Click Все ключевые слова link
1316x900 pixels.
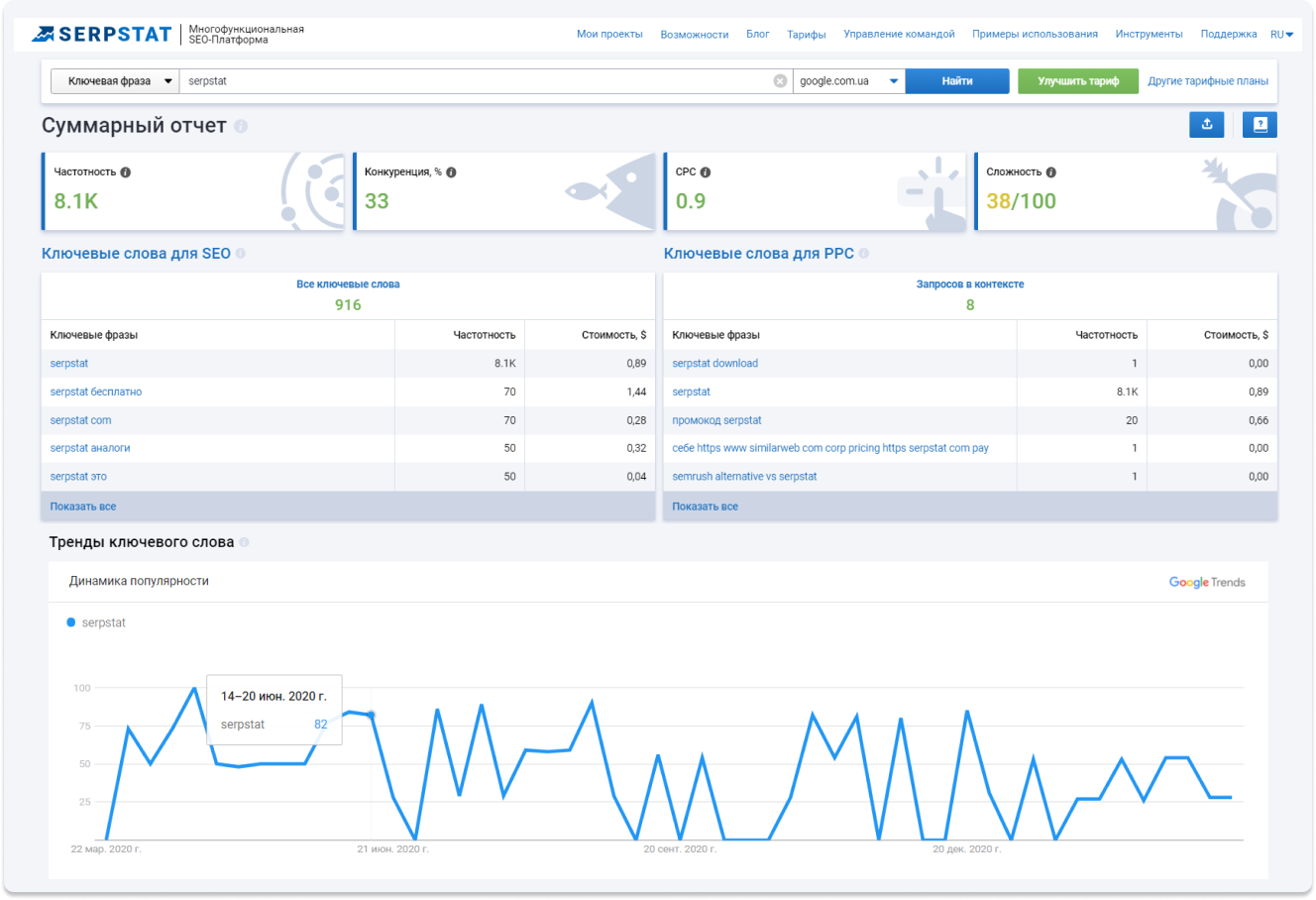pos(348,284)
